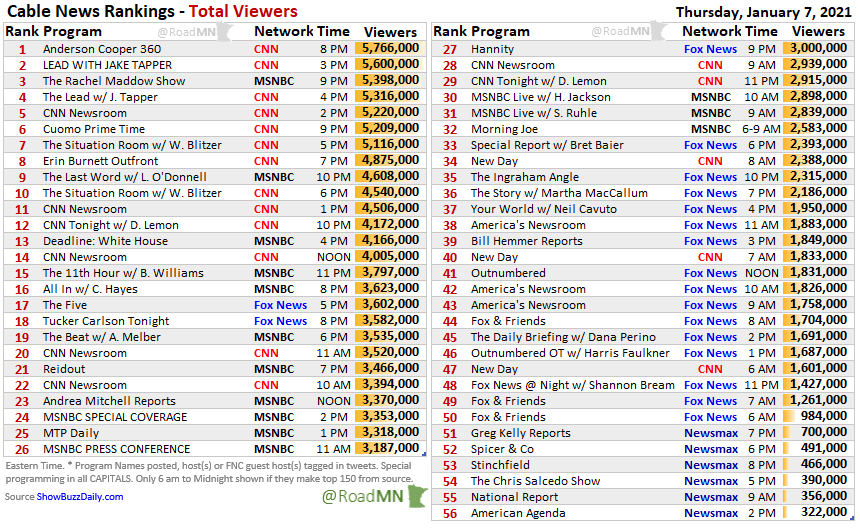Click the 1,950,000 viewers value
Viewport: 860px width, 528px height.
point(818,208)
